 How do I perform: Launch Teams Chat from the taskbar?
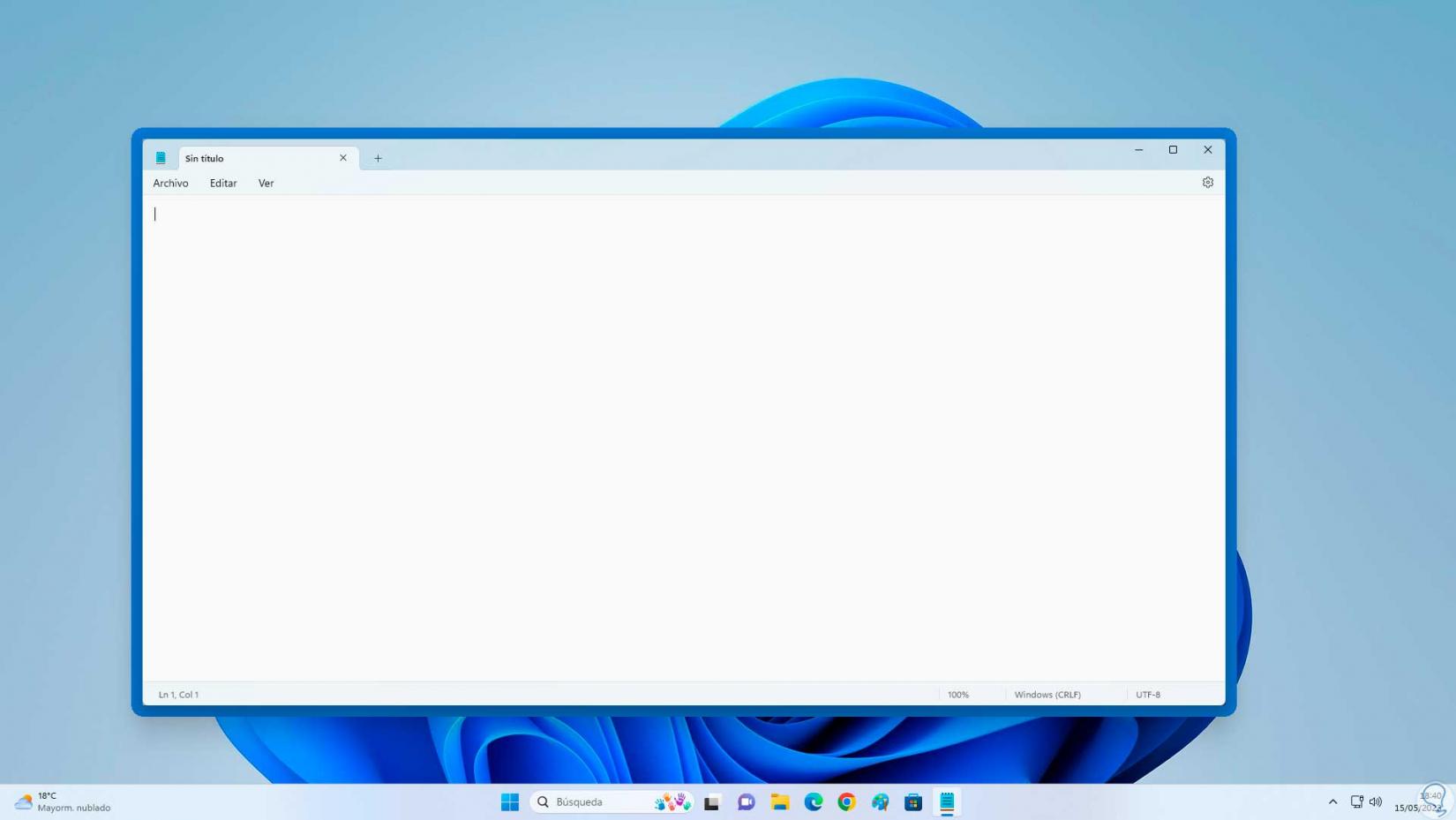(747, 802)
